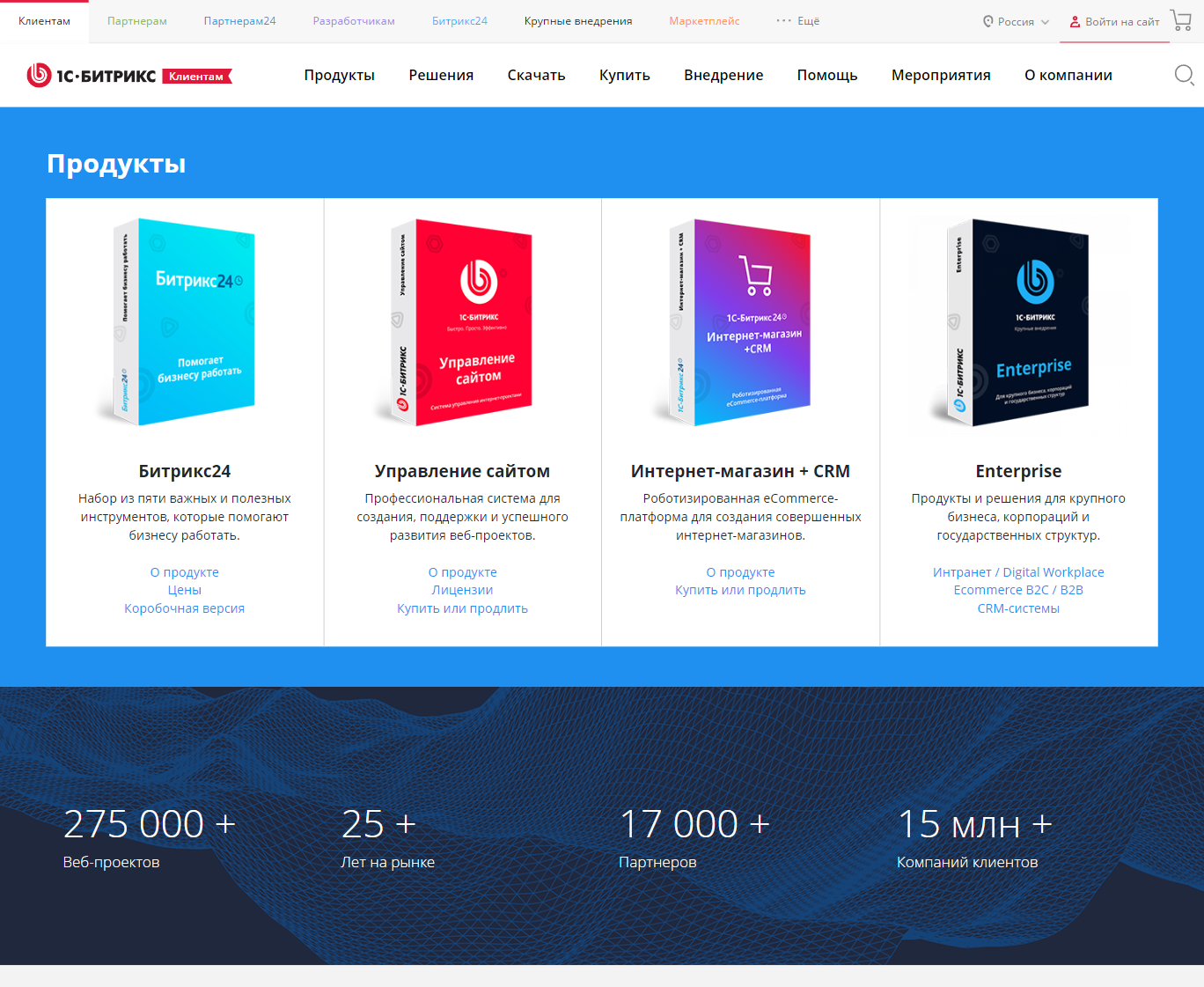
Task: Open the Скачать menu
Action: pyautogui.click(x=536, y=76)
